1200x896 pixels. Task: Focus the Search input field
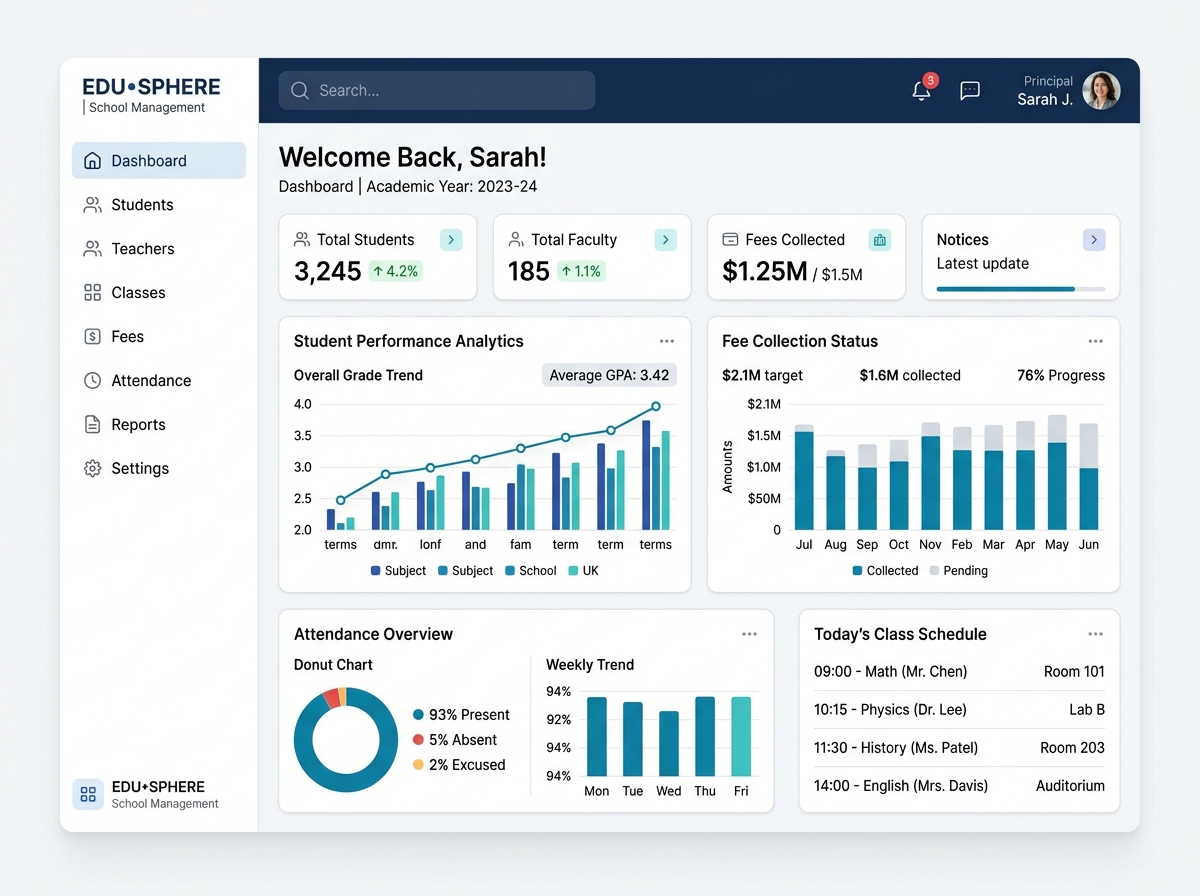[x=437, y=90]
